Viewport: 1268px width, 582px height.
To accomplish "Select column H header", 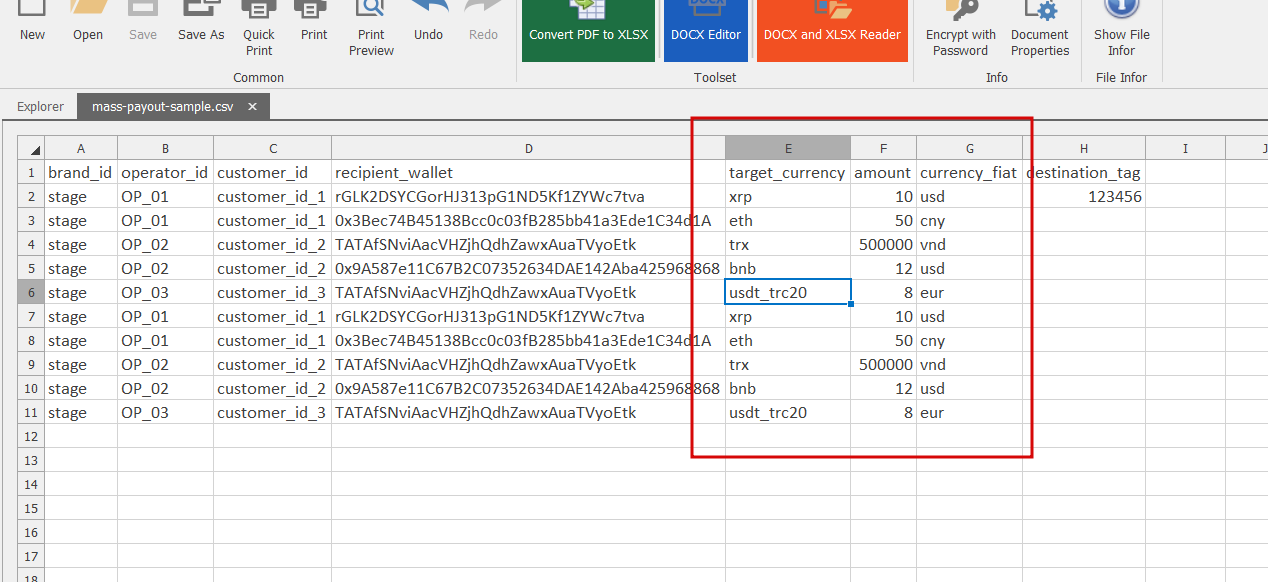I will (x=1084, y=148).
